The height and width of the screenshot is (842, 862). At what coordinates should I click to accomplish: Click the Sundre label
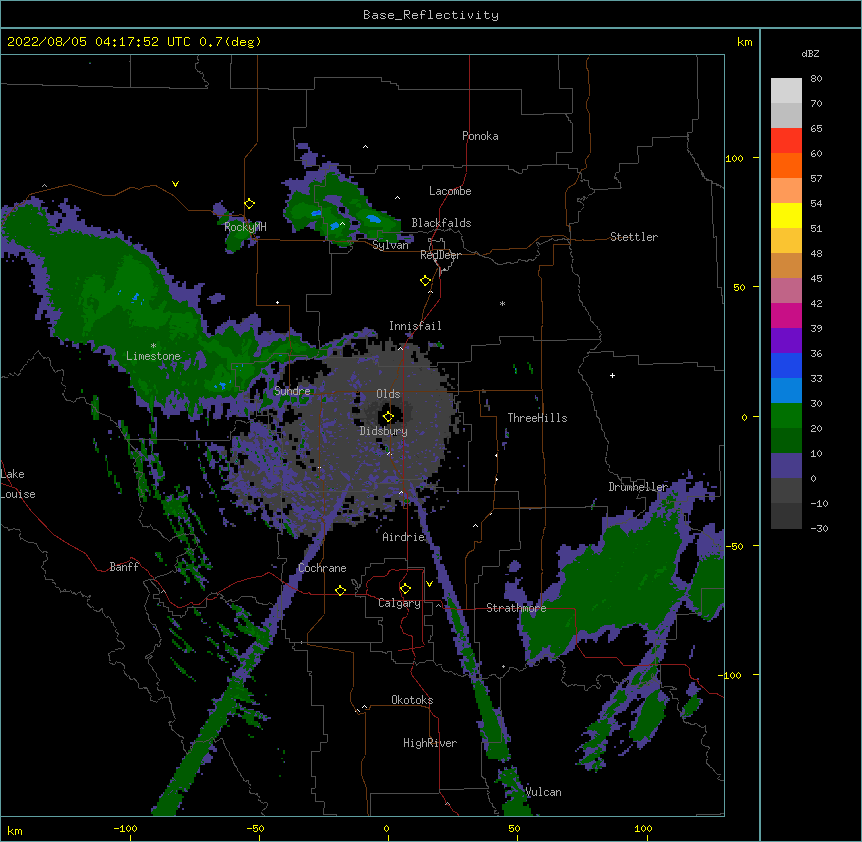click(x=292, y=391)
